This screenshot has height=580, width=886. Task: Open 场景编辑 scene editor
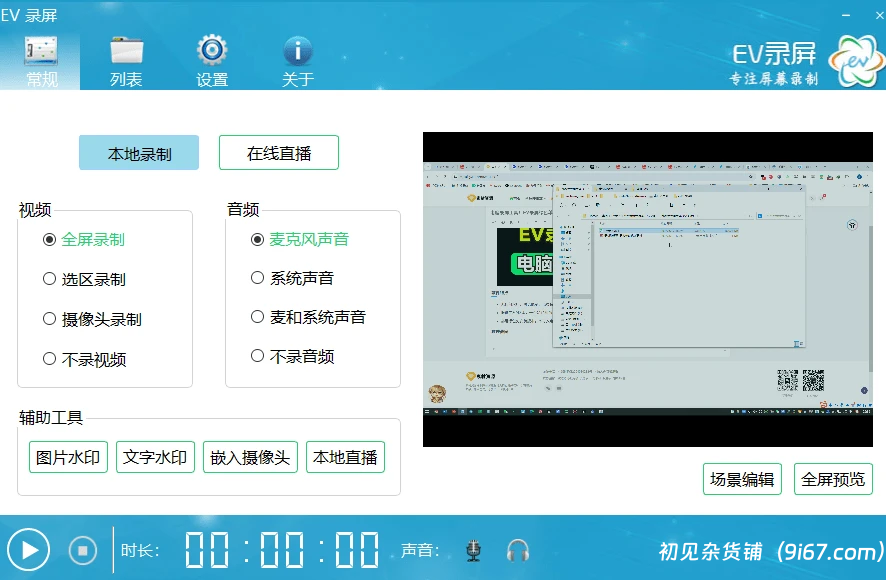[742, 479]
